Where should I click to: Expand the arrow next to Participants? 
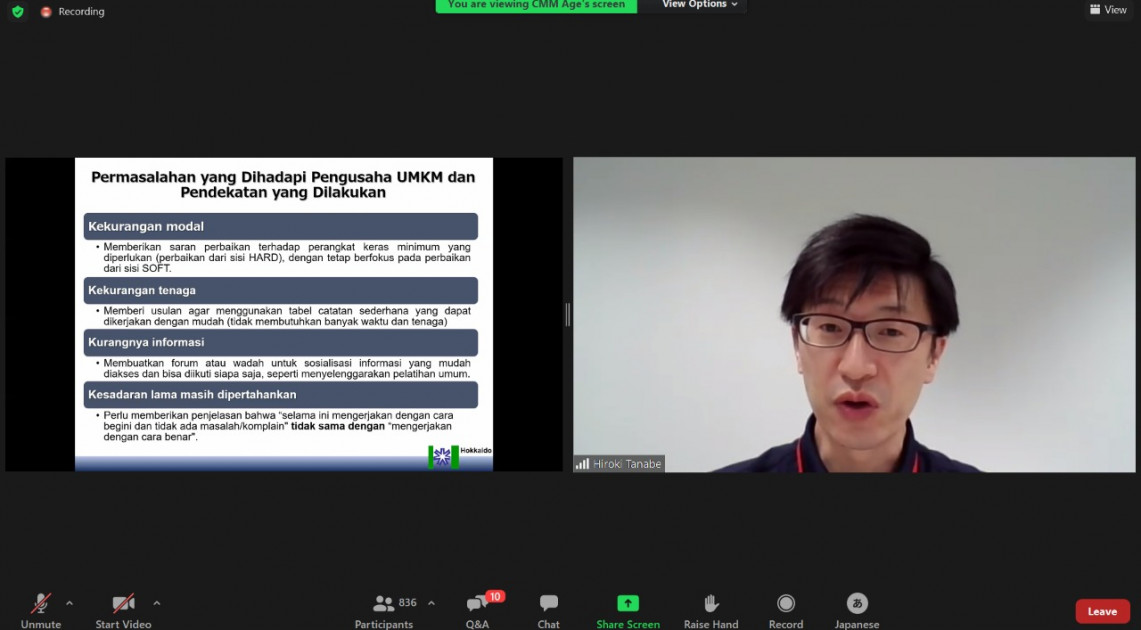click(431, 603)
